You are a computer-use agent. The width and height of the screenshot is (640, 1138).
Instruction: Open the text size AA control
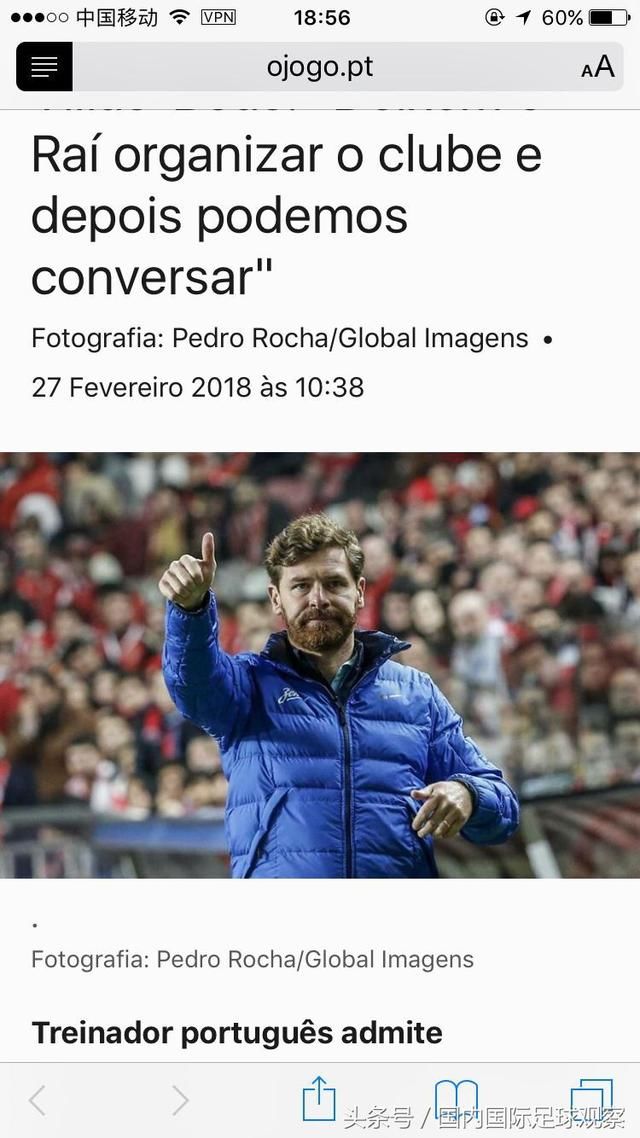[598, 67]
